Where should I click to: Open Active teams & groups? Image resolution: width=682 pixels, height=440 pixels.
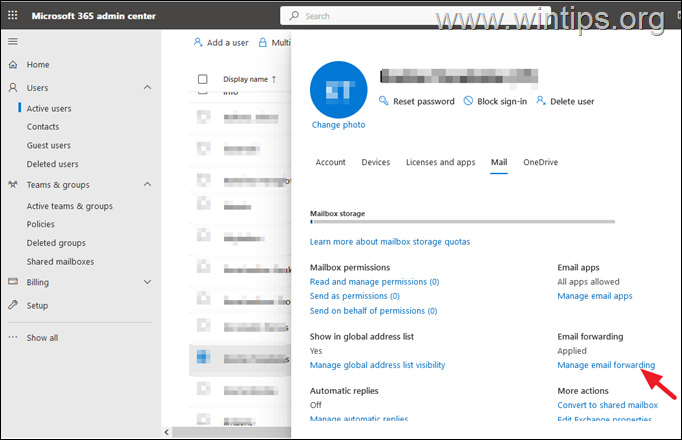[x=70, y=206]
